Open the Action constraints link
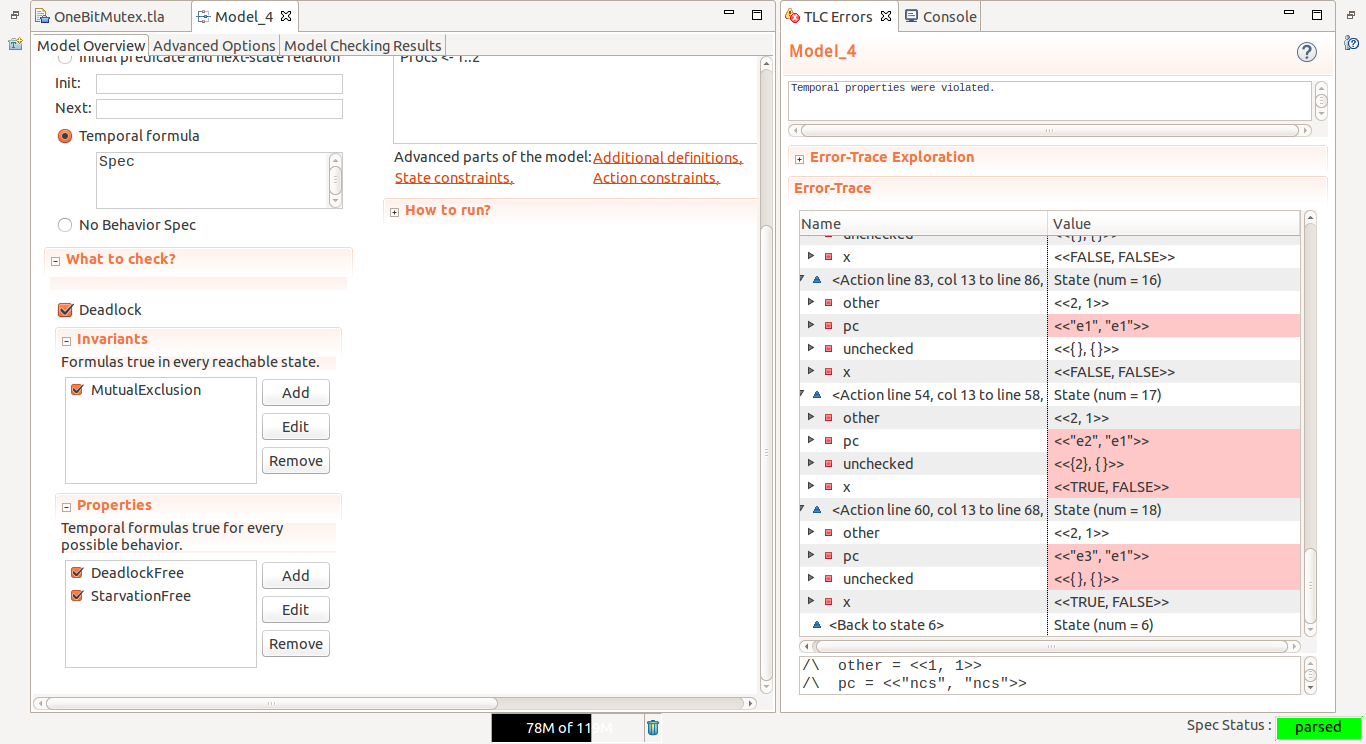This screenshot has height=744, width=1366. [656, 178]
